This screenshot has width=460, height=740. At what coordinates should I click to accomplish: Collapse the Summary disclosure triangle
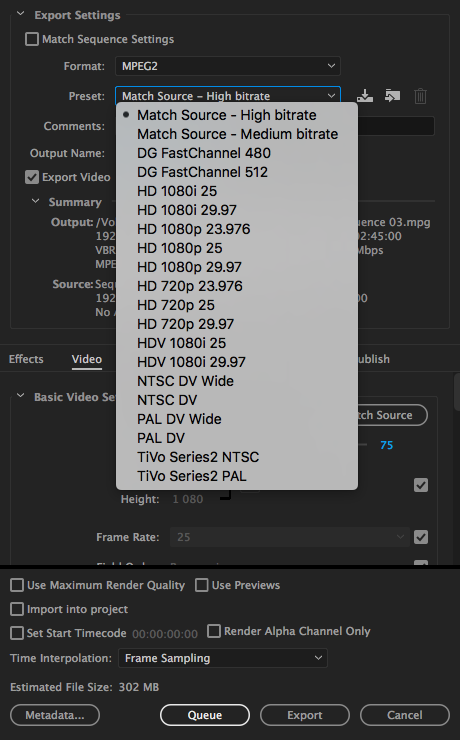[x=35, y=201]
